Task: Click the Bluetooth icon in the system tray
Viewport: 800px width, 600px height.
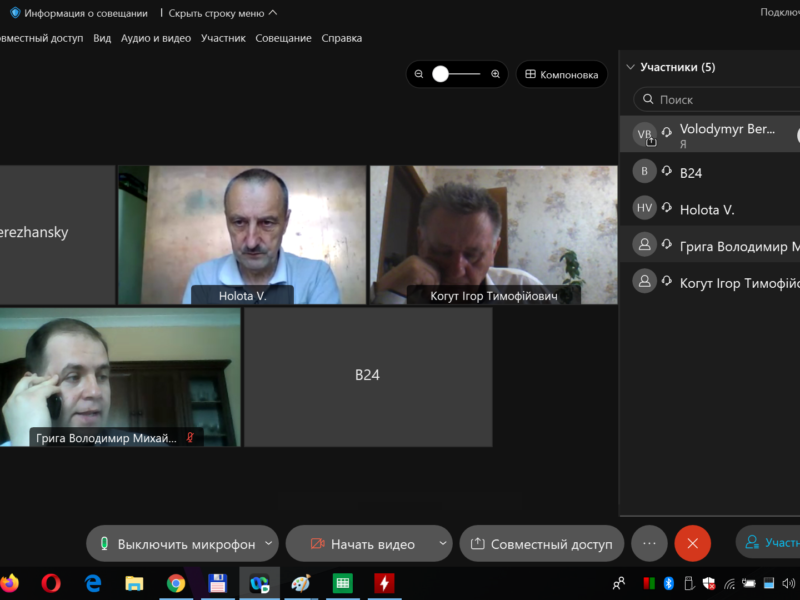Action: point(669,583)
